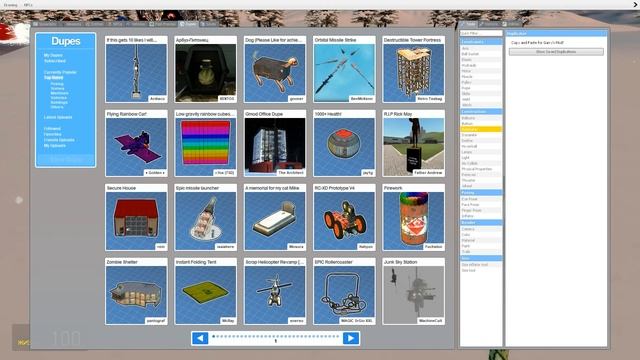Select the 'Flying Rainbow Car' dupe

pyautogui.click(x=136, y=143)
